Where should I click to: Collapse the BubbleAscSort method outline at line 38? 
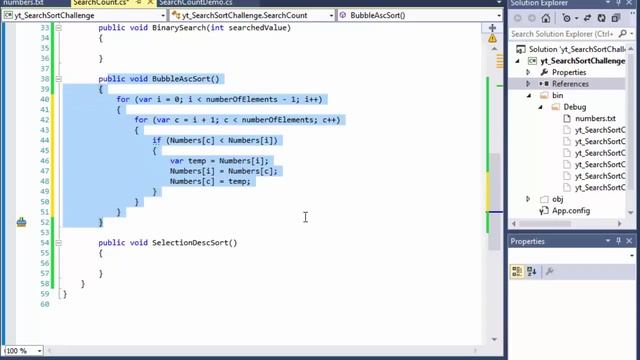pyautogui.click(x=59, y=79)
